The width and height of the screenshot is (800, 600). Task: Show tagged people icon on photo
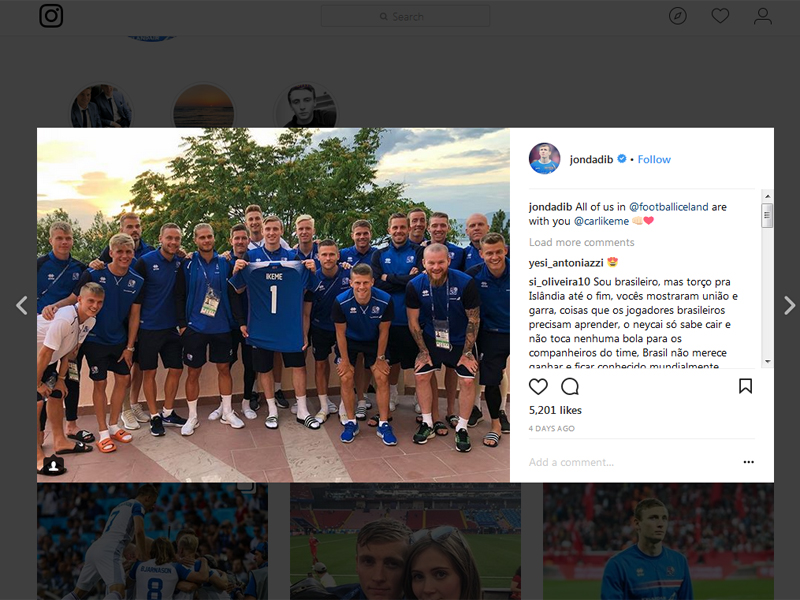53,465
